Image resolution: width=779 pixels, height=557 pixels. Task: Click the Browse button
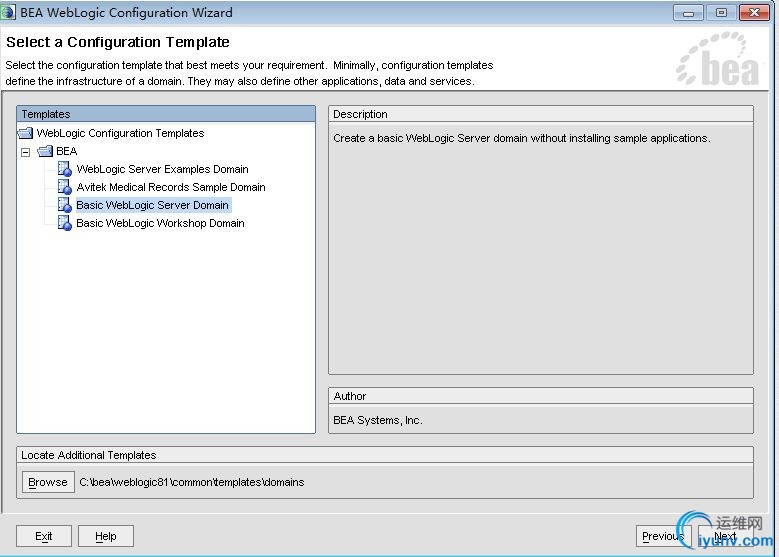(48, 482)
